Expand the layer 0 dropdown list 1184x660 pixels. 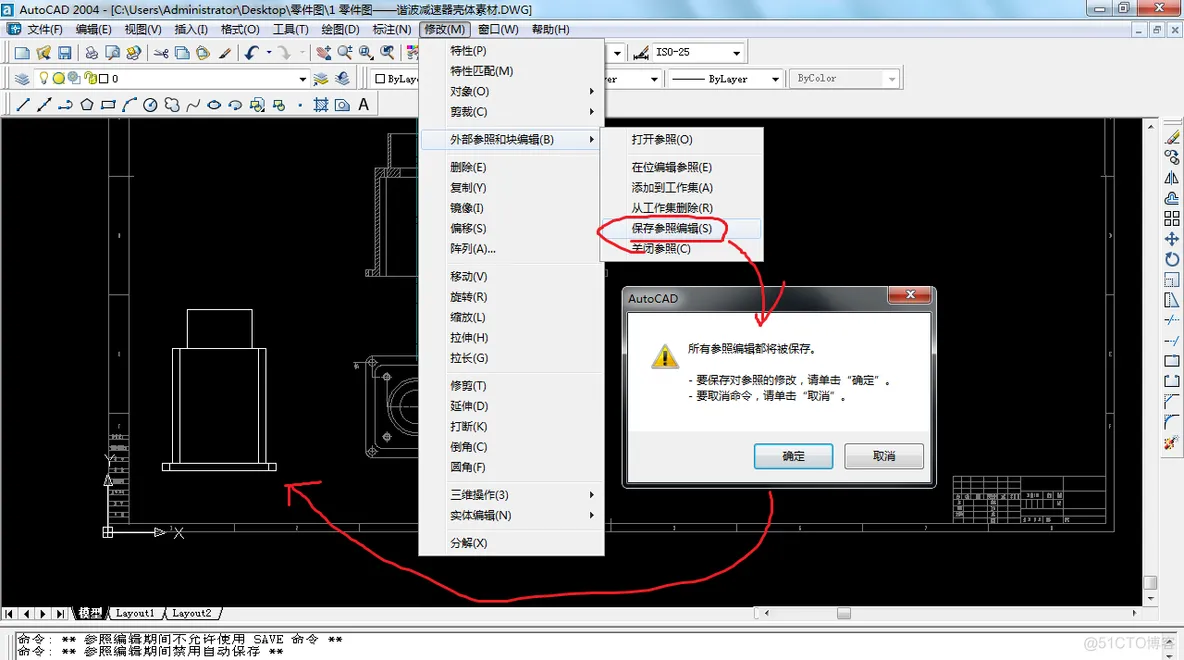tap(303, 79)
